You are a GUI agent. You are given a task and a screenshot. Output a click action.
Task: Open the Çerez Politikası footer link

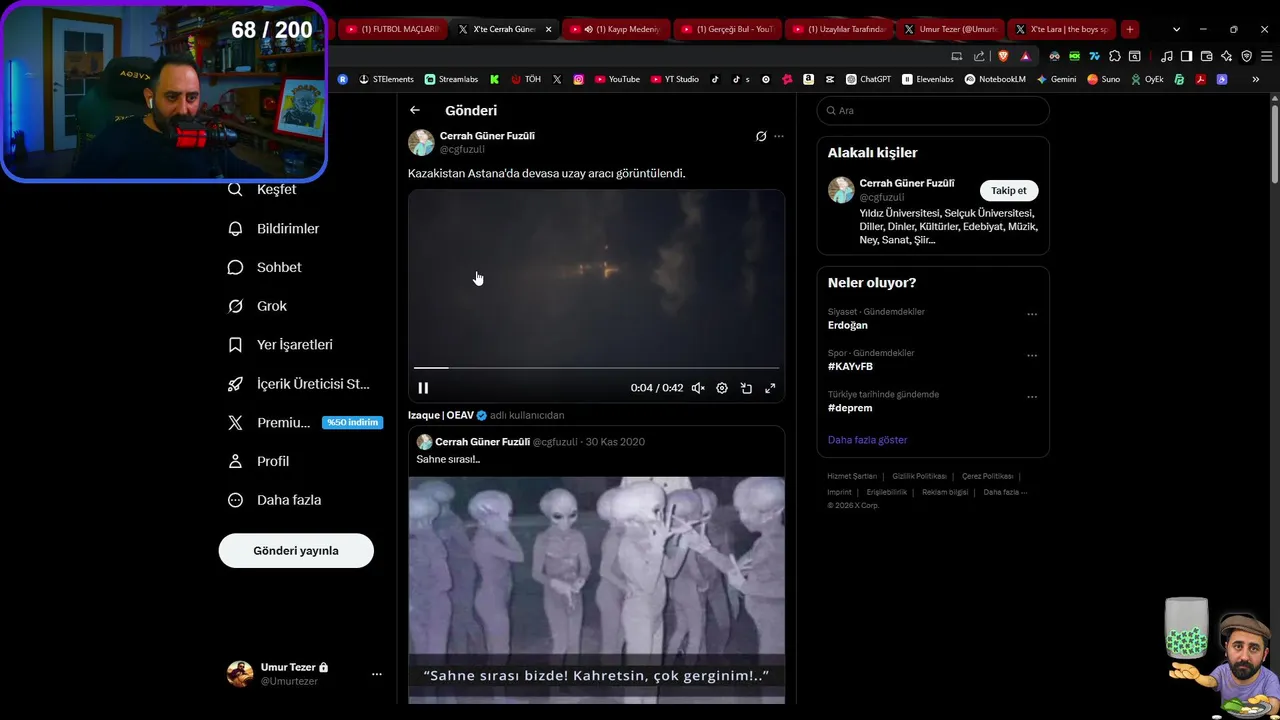tap(987, 476)
